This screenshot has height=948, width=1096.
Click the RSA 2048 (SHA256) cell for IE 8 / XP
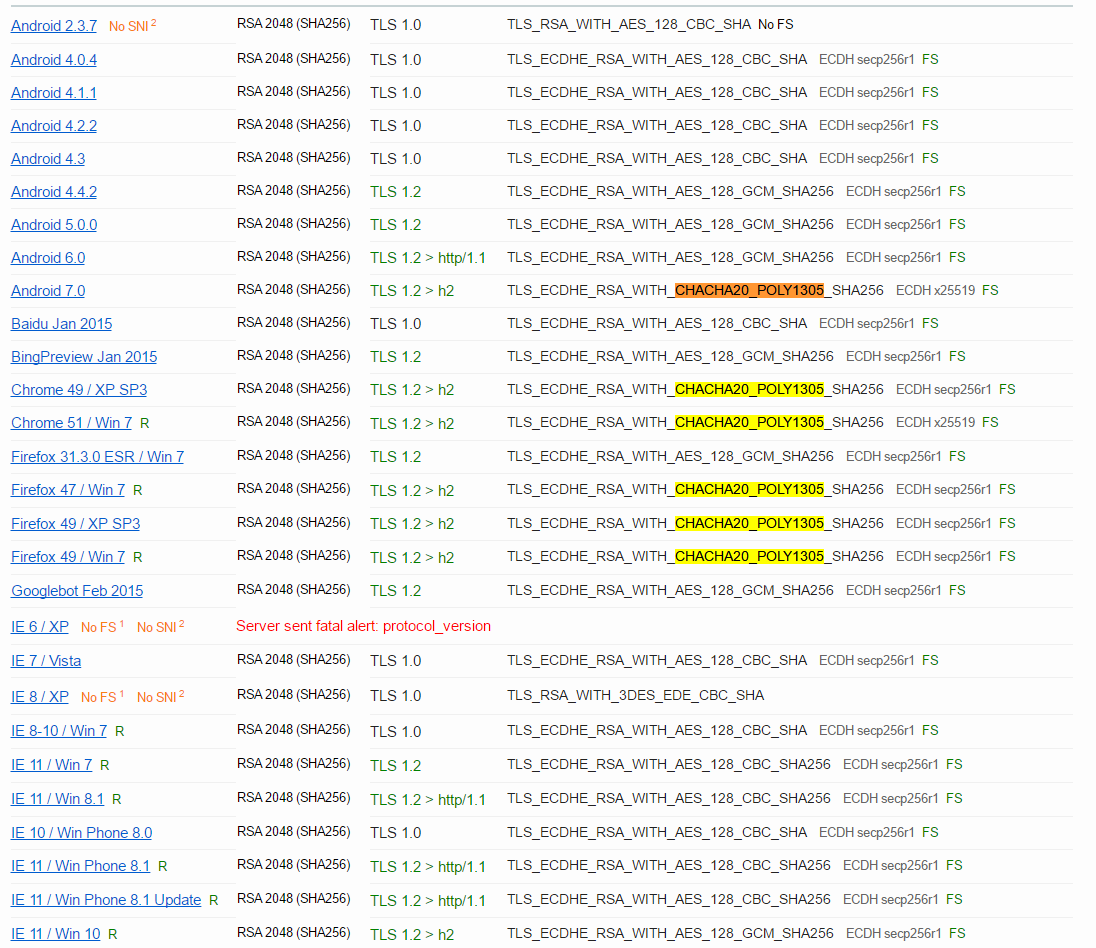point(294,694)
